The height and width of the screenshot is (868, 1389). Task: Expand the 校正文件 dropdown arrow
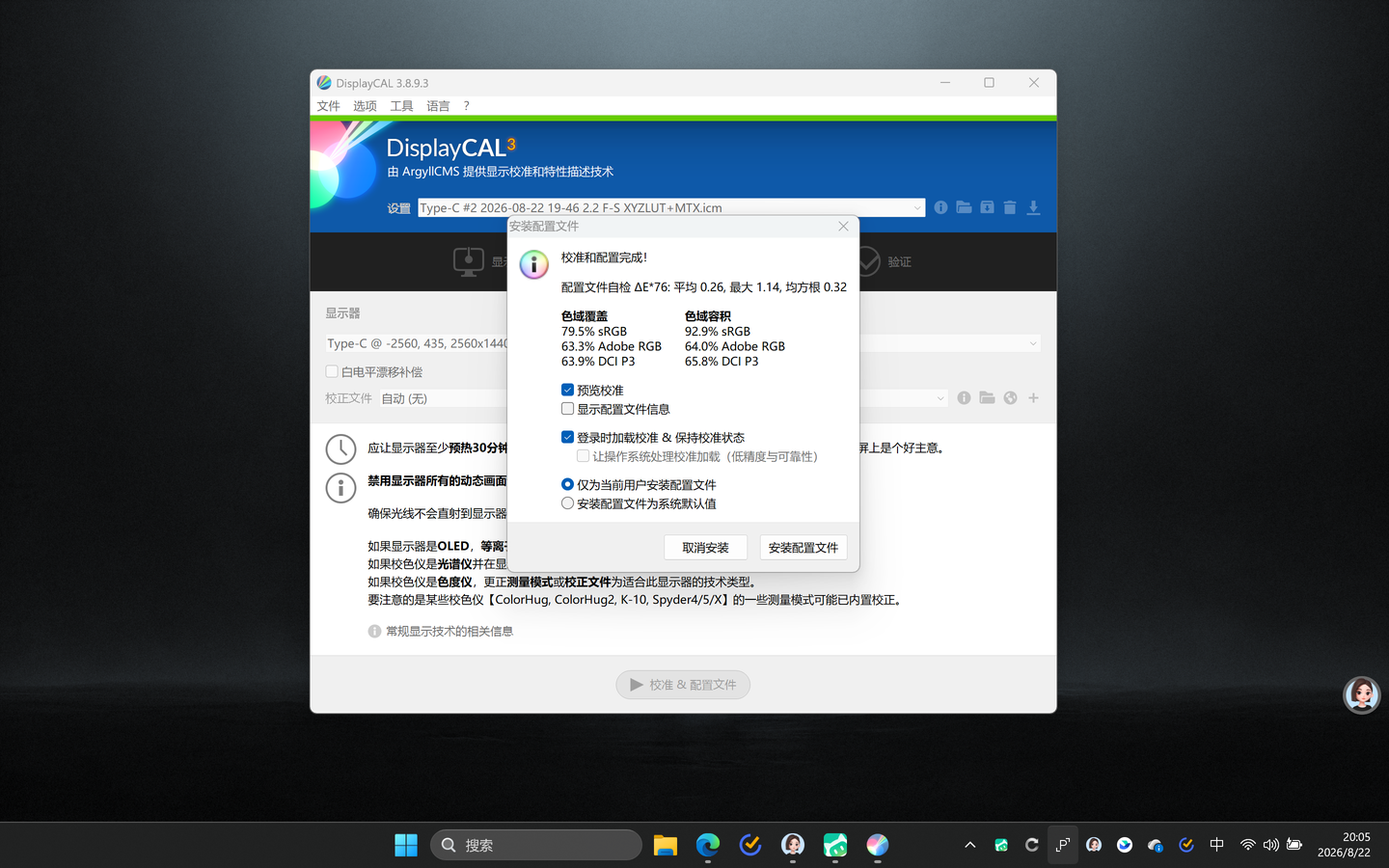coord(940,397)
